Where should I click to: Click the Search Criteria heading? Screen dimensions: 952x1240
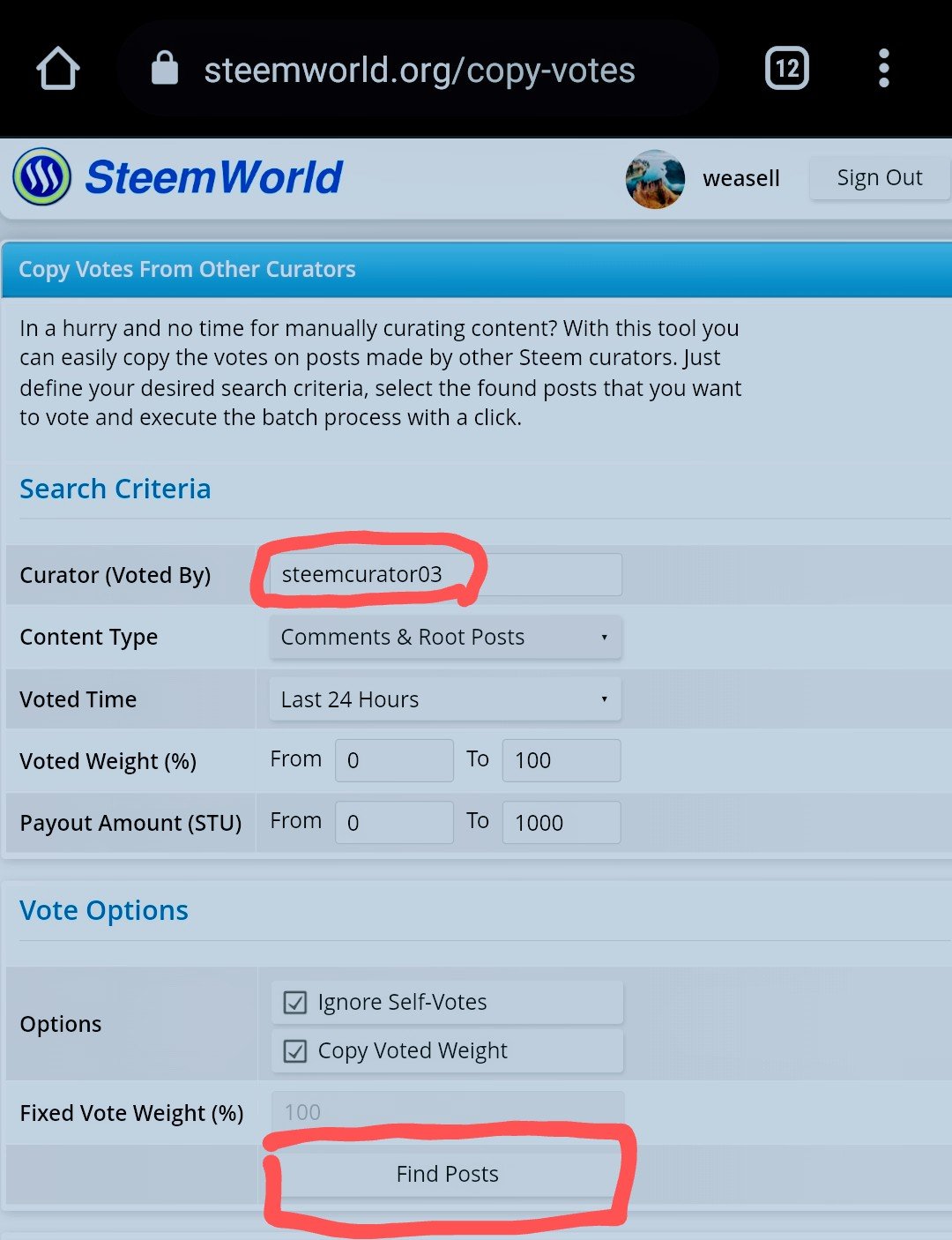click(115, 489)
